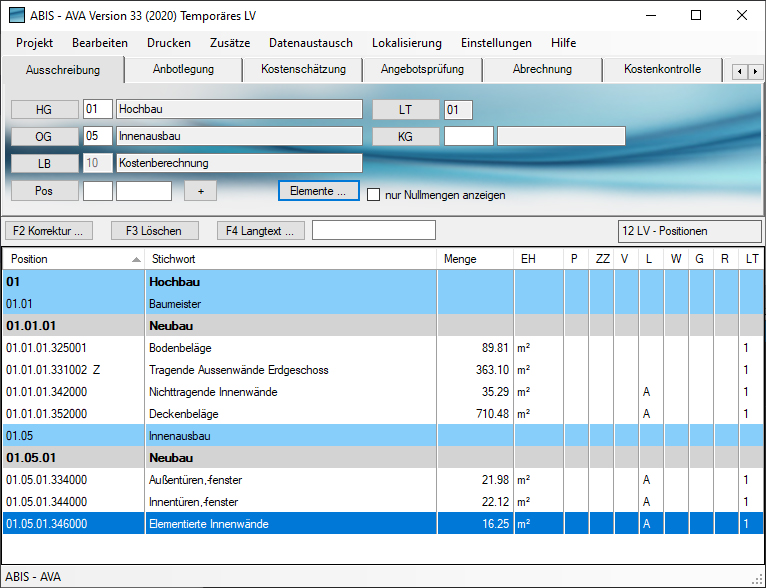Open the Einstellungen menu
The image size is (766, 588).
[496, 43]
